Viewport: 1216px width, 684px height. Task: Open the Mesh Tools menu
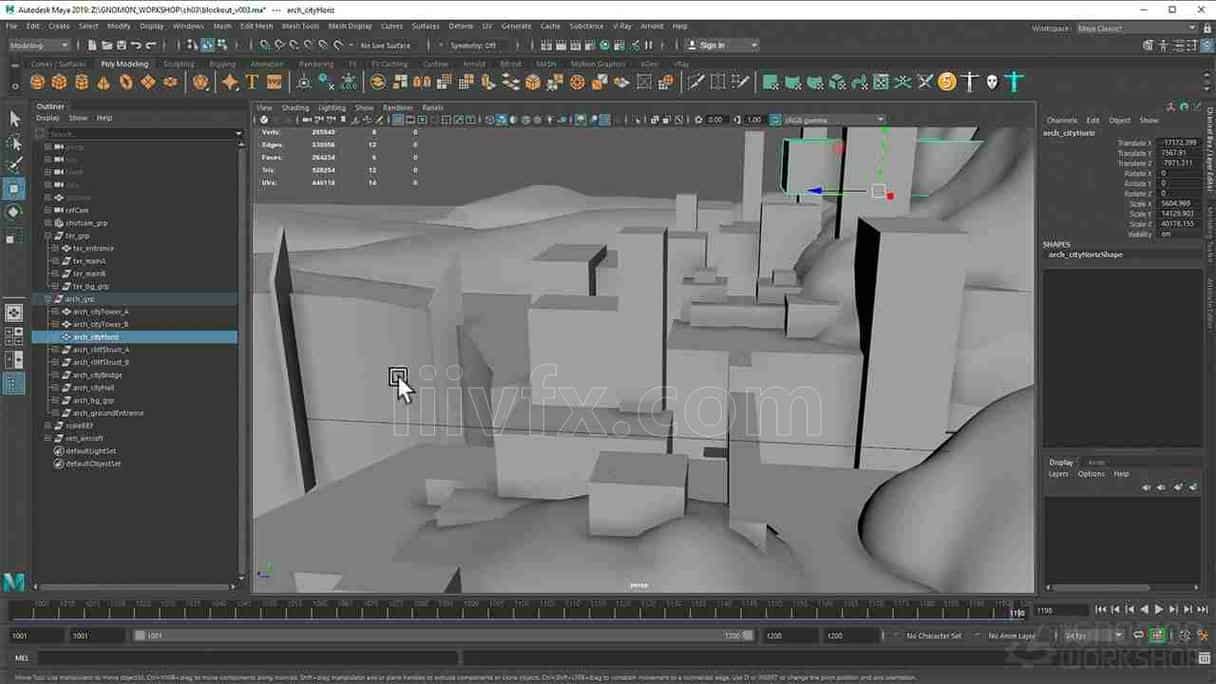(300, 26)
